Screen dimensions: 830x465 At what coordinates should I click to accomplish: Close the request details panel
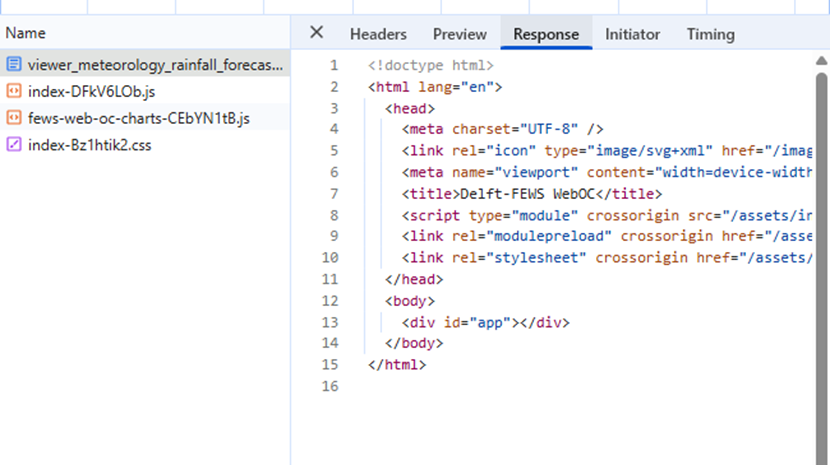(316, 33)
